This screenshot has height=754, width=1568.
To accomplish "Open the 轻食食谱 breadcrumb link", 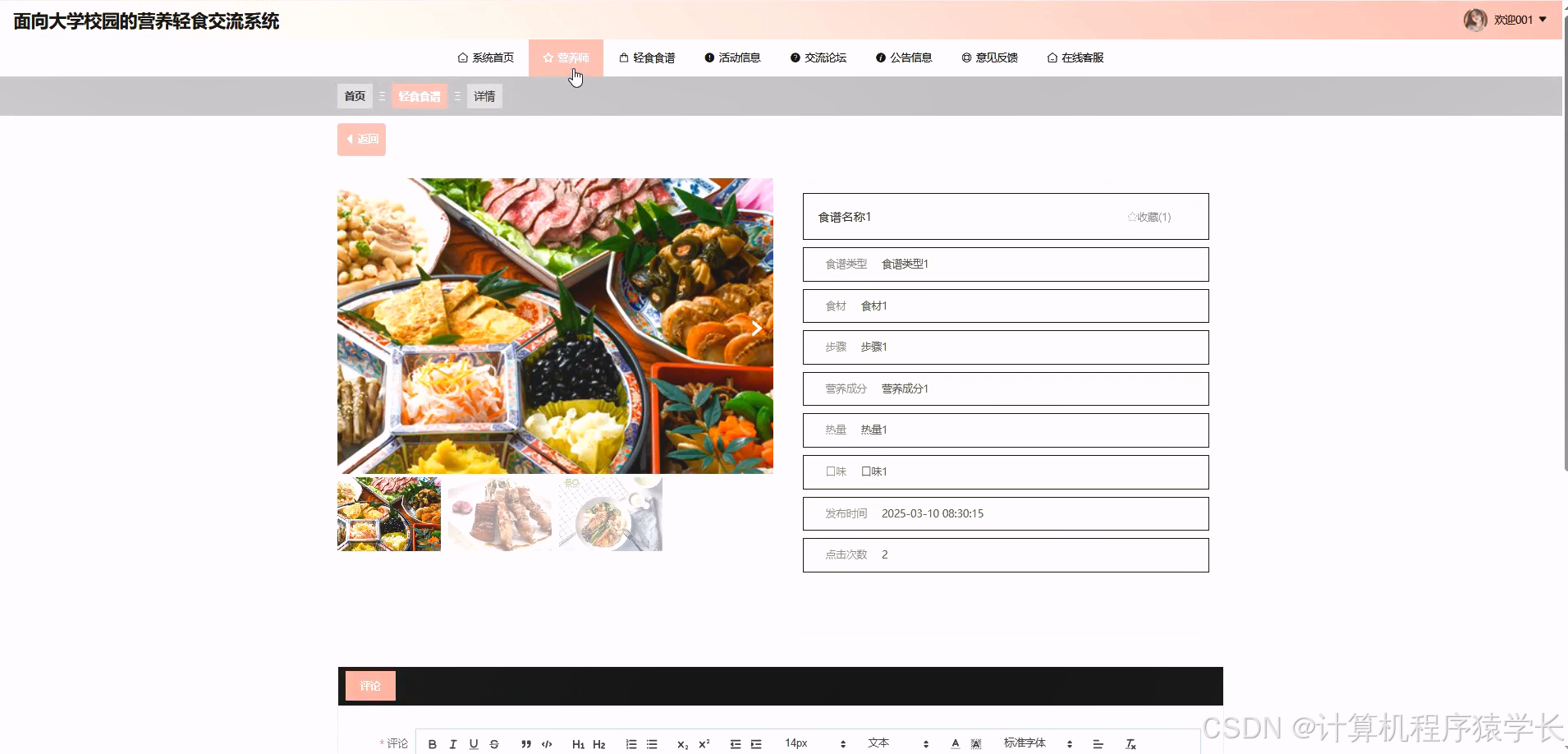I will pyautogui.click(x=420, y=96).
